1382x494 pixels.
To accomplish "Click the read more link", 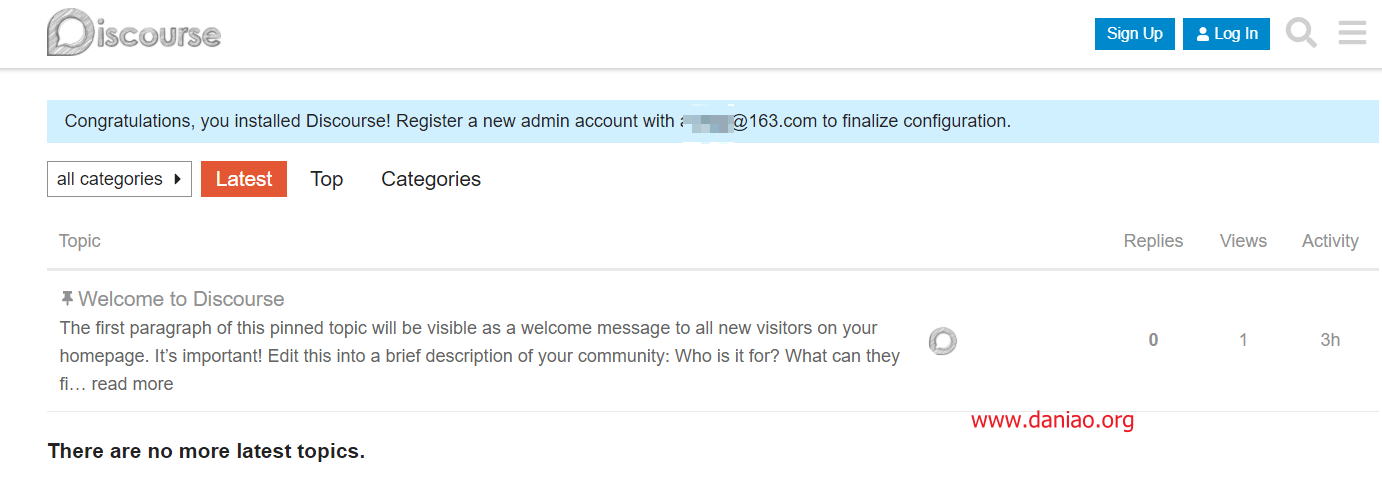I will click(132, 384).
